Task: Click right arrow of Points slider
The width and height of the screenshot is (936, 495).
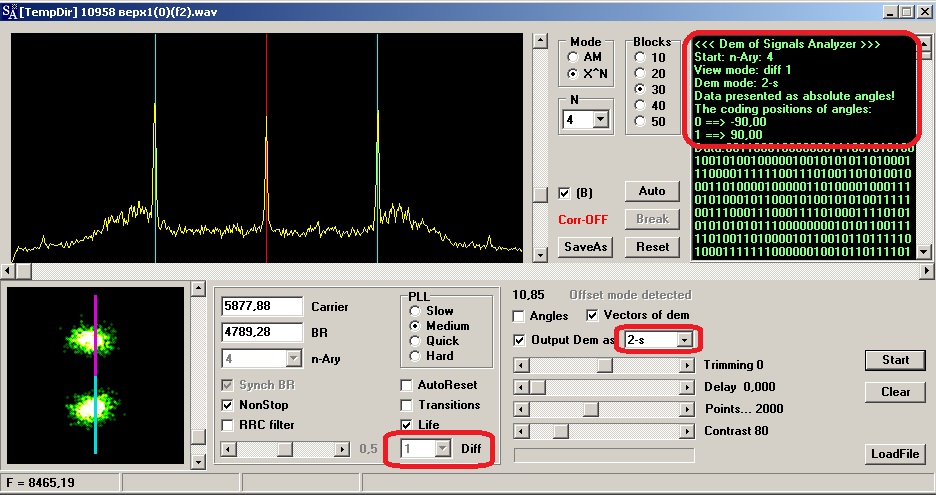Action: [687, 409]
